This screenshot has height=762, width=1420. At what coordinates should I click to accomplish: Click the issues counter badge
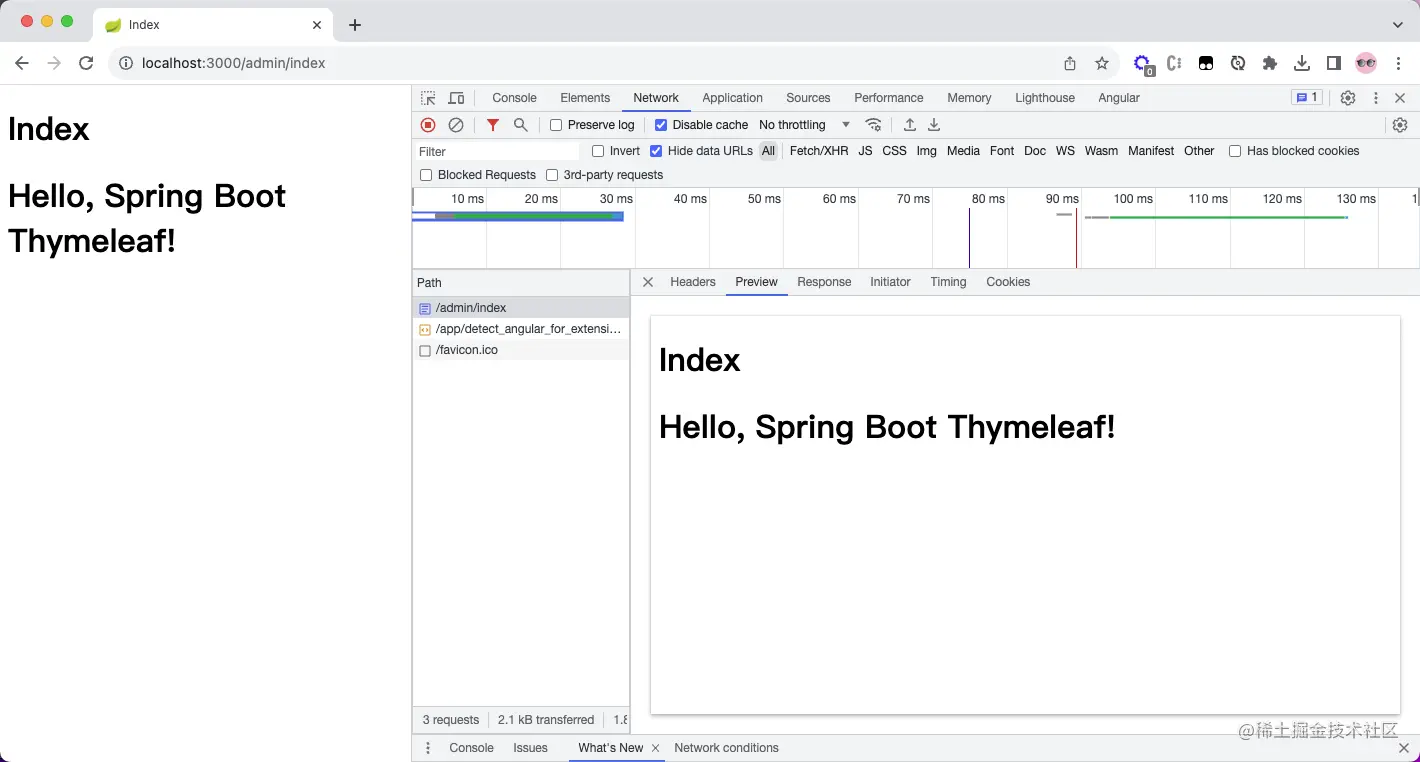pos(1307,98)
